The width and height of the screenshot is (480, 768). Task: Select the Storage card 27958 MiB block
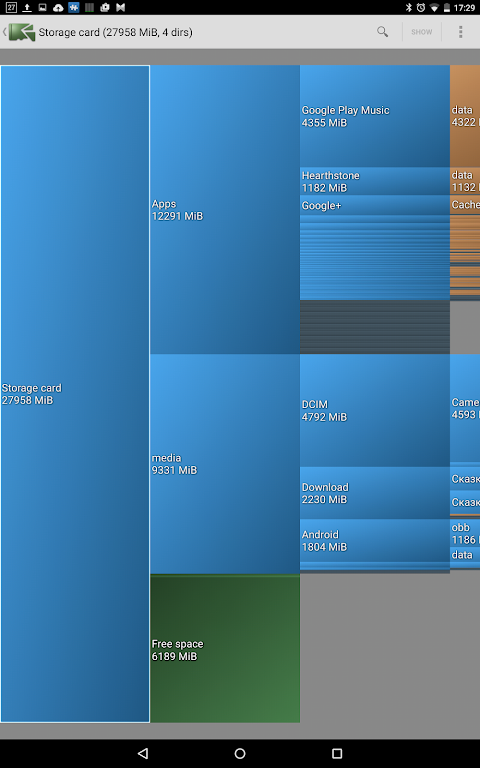pos(75,394)
